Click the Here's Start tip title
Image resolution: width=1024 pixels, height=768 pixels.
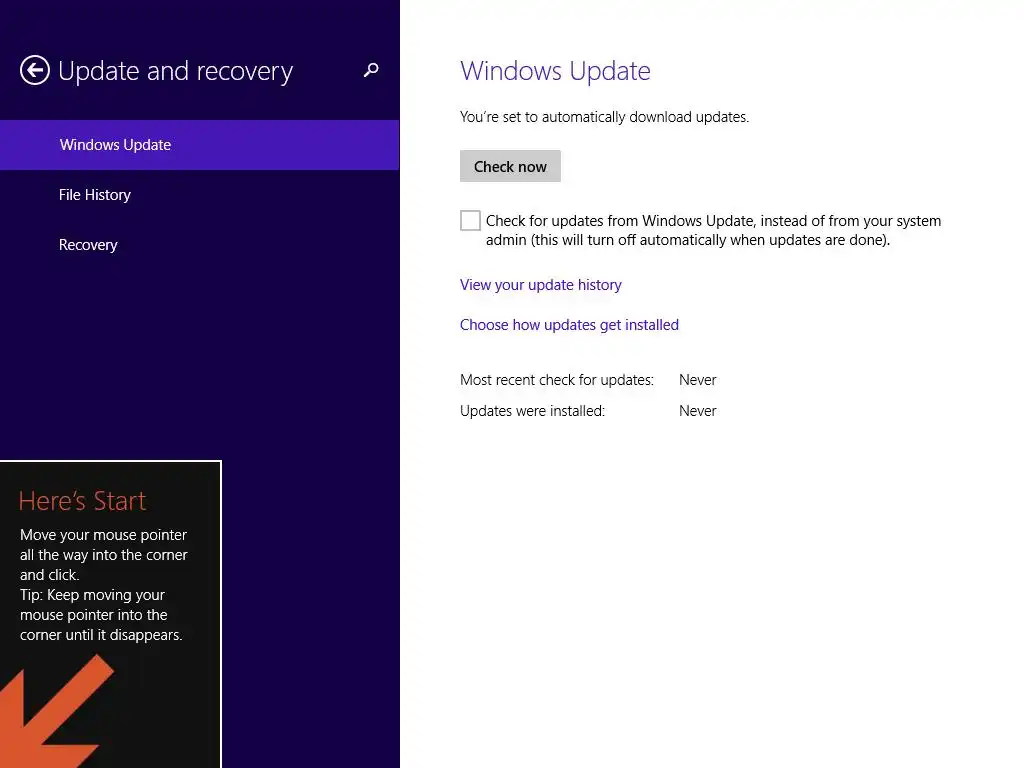[x=82, y=501]
